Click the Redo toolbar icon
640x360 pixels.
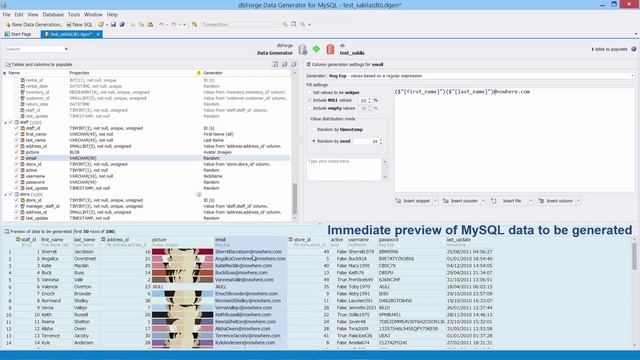pos(174,24)
